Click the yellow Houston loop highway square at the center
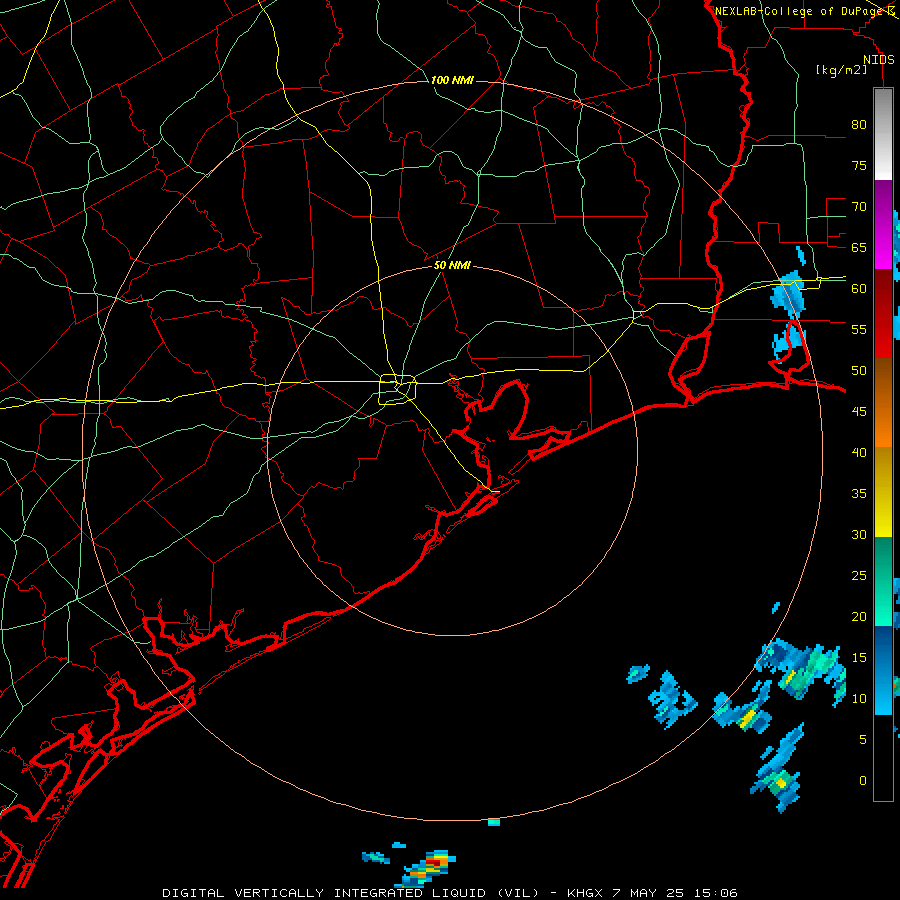The height and width of the screenshot is (900, 900). (398, 389)
